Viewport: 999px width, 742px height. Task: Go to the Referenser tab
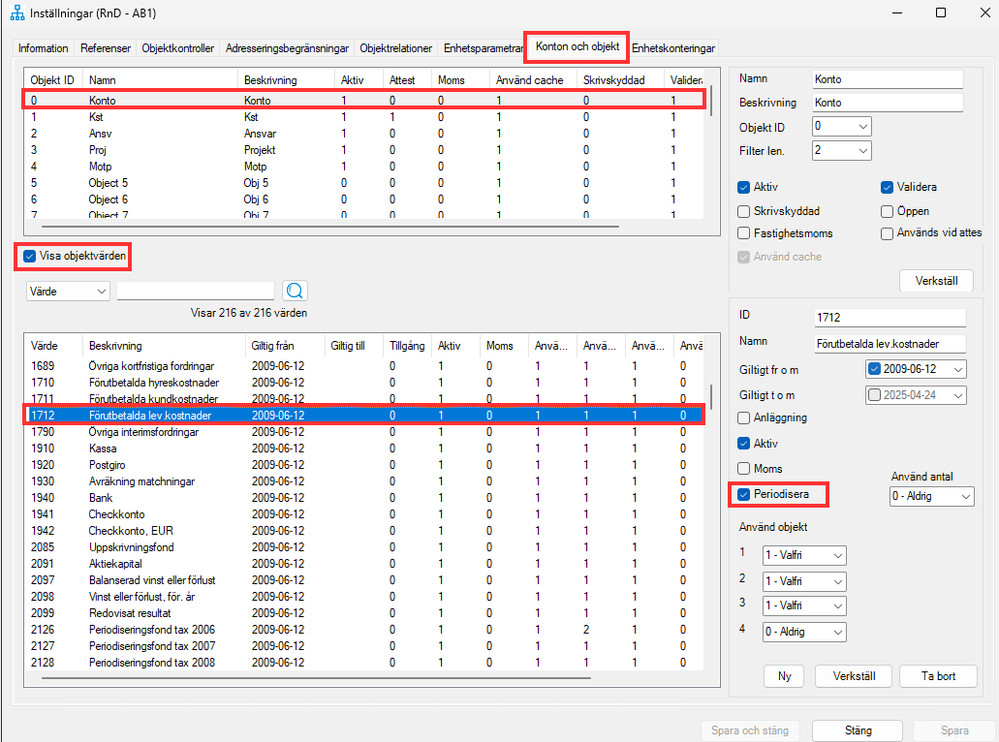coord(106,48)
